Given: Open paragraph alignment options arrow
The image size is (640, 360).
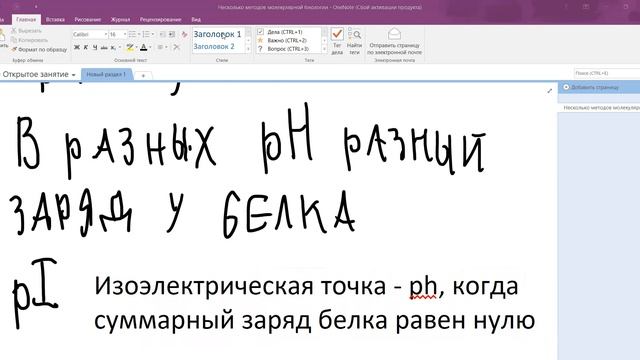Looking at the screenshot, I should pyautogui.click(x=166, y=47).
